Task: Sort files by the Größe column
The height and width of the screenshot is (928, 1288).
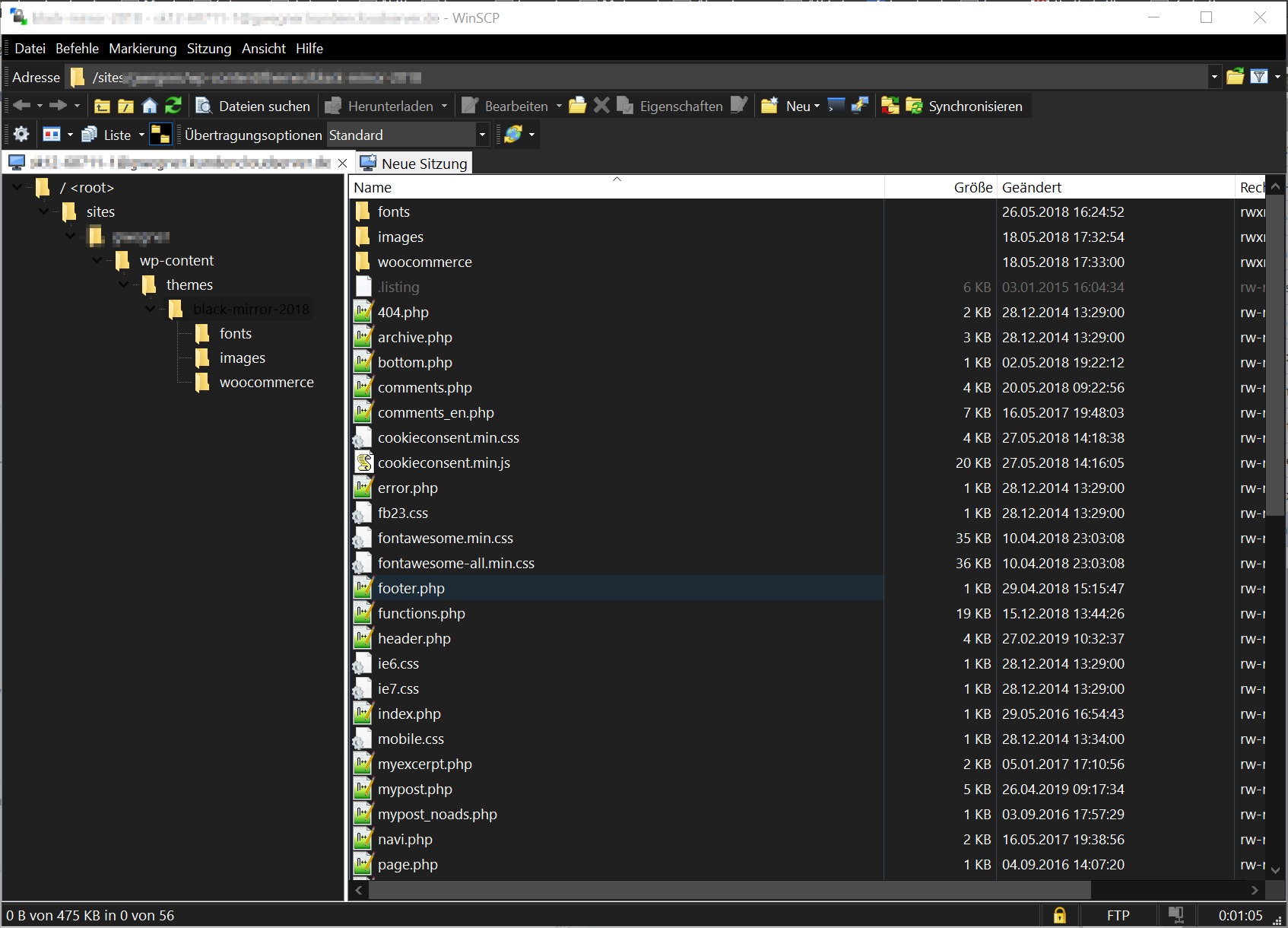Action: click(973, 187)
